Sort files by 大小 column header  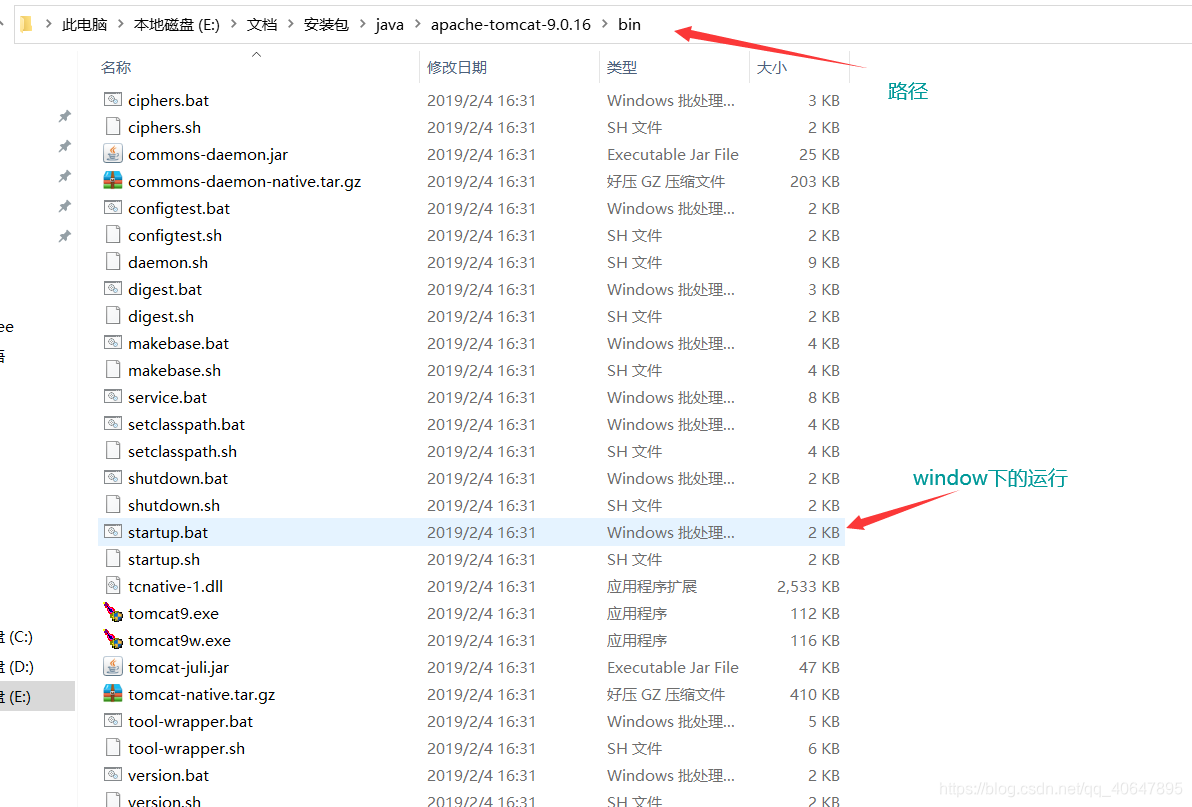[772, 68]
